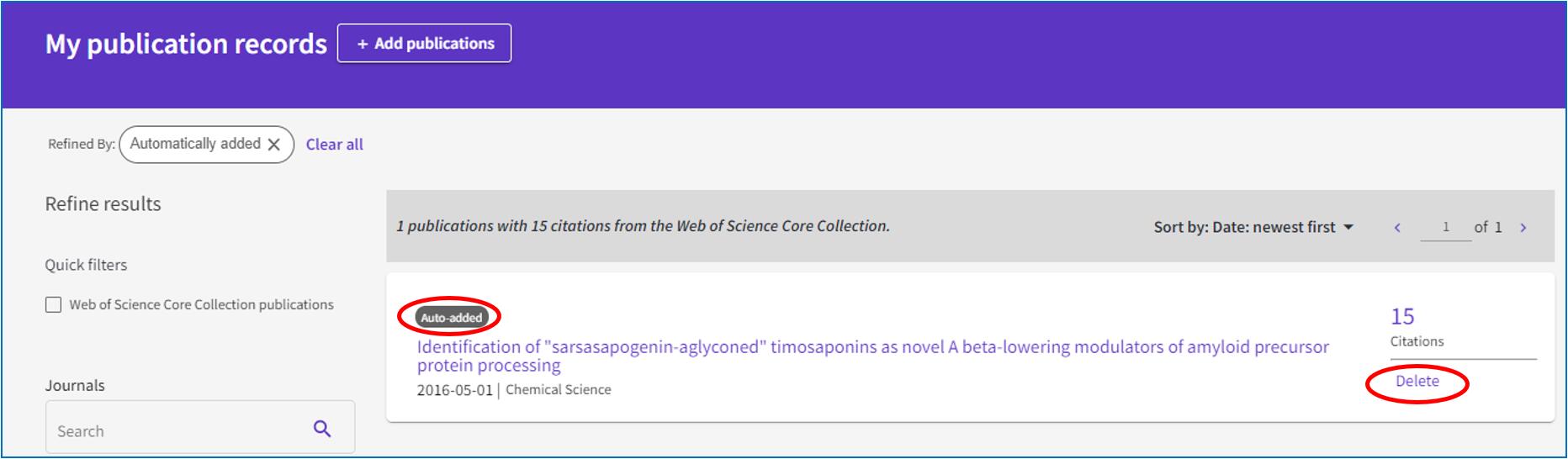Click the Quick filters section label

pos(86,265)
